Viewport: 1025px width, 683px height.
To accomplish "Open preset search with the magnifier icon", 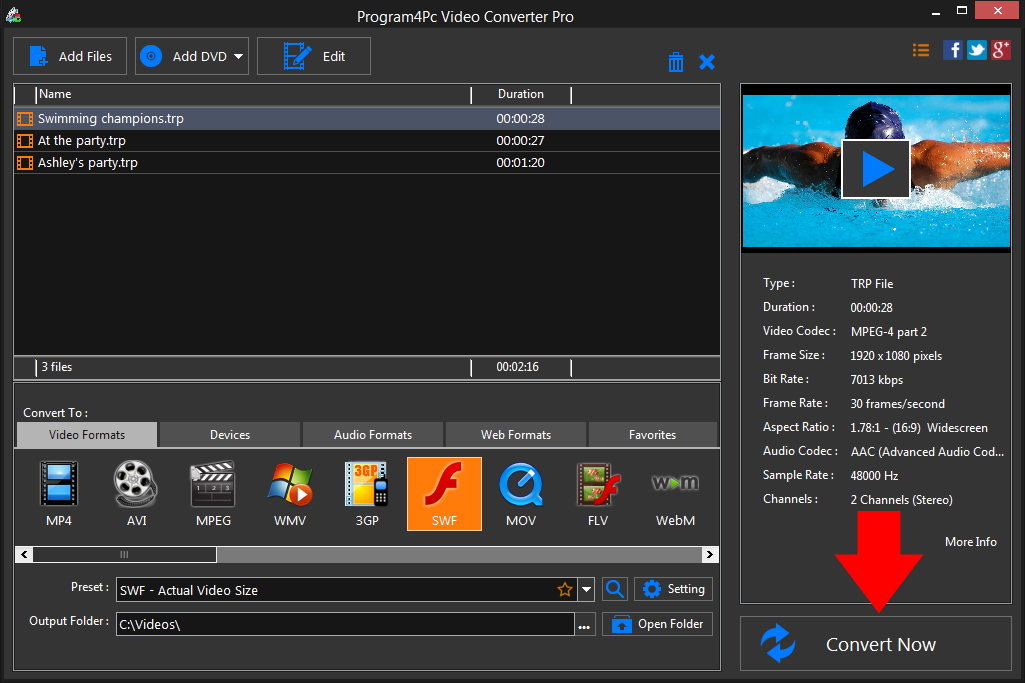I will click(614, 589).
